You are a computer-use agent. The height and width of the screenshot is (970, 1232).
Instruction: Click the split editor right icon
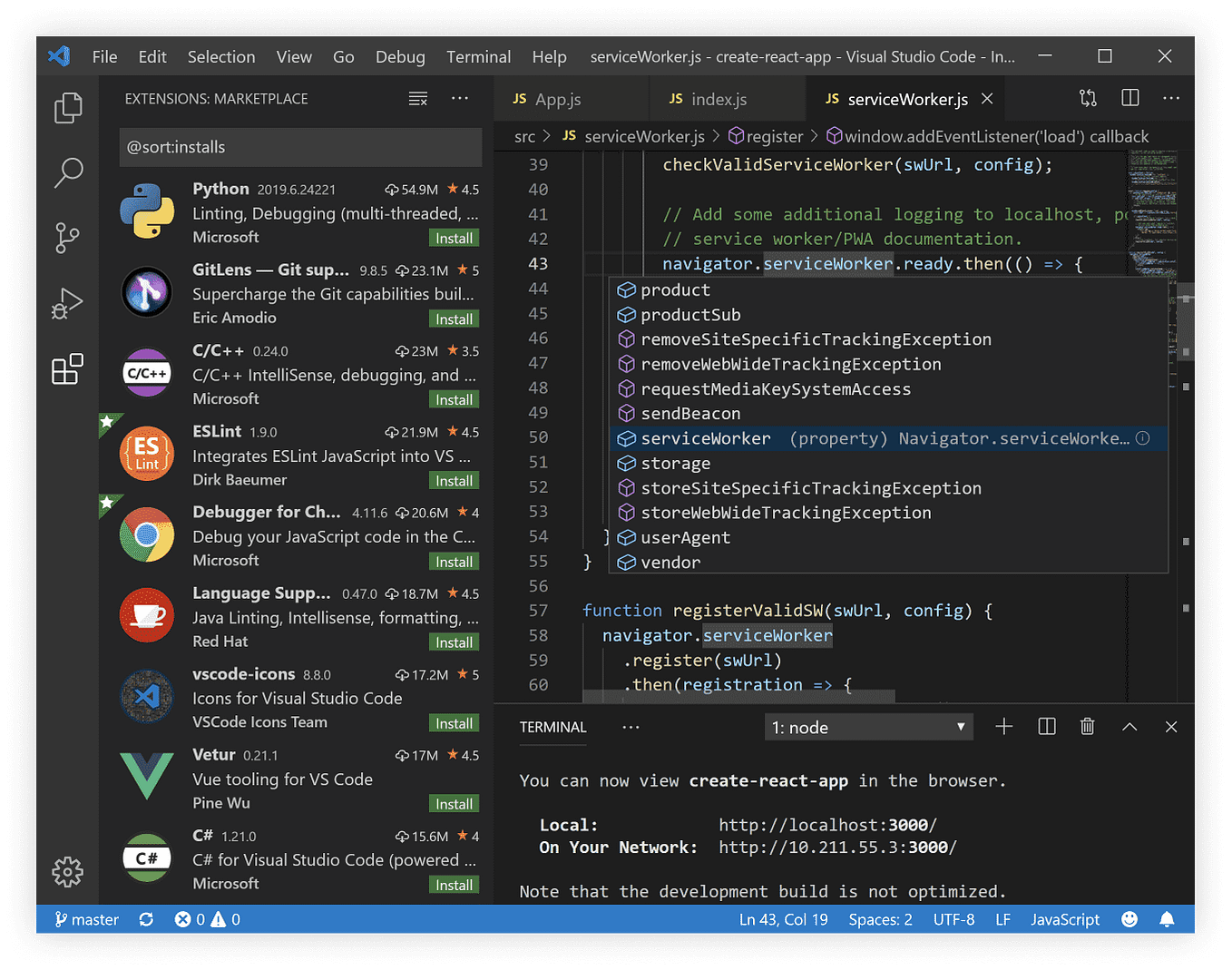(x=1130, y=98)
